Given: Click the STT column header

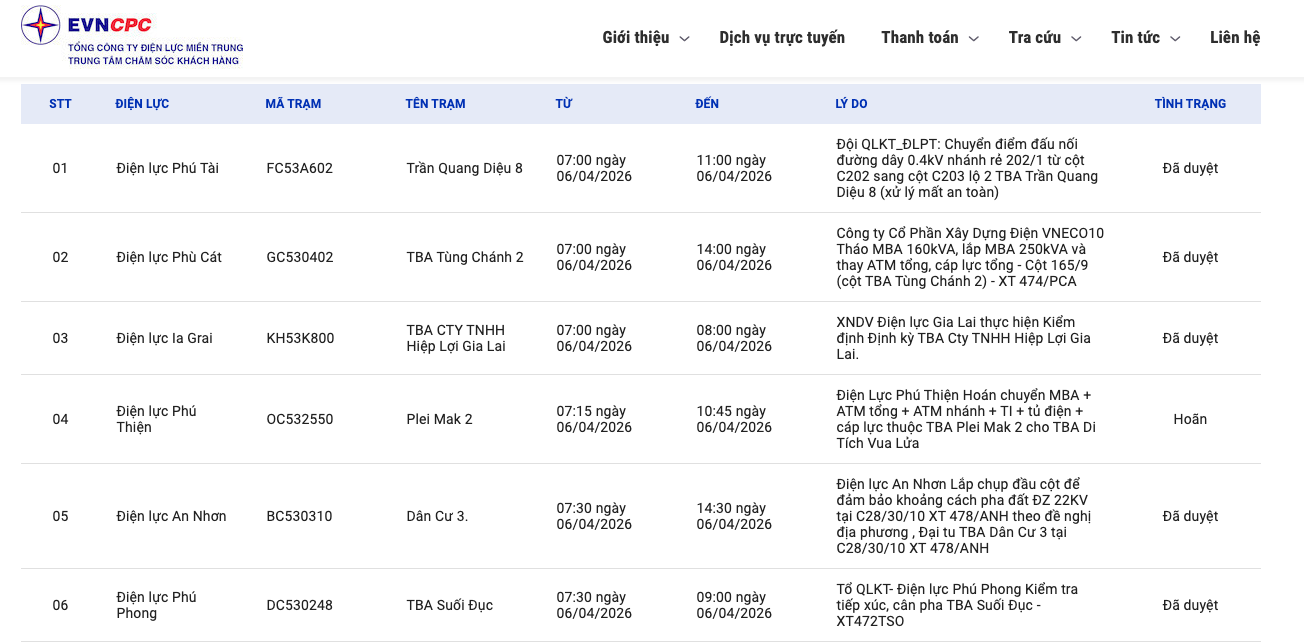Looking at the screenshot, I should 60,104.
